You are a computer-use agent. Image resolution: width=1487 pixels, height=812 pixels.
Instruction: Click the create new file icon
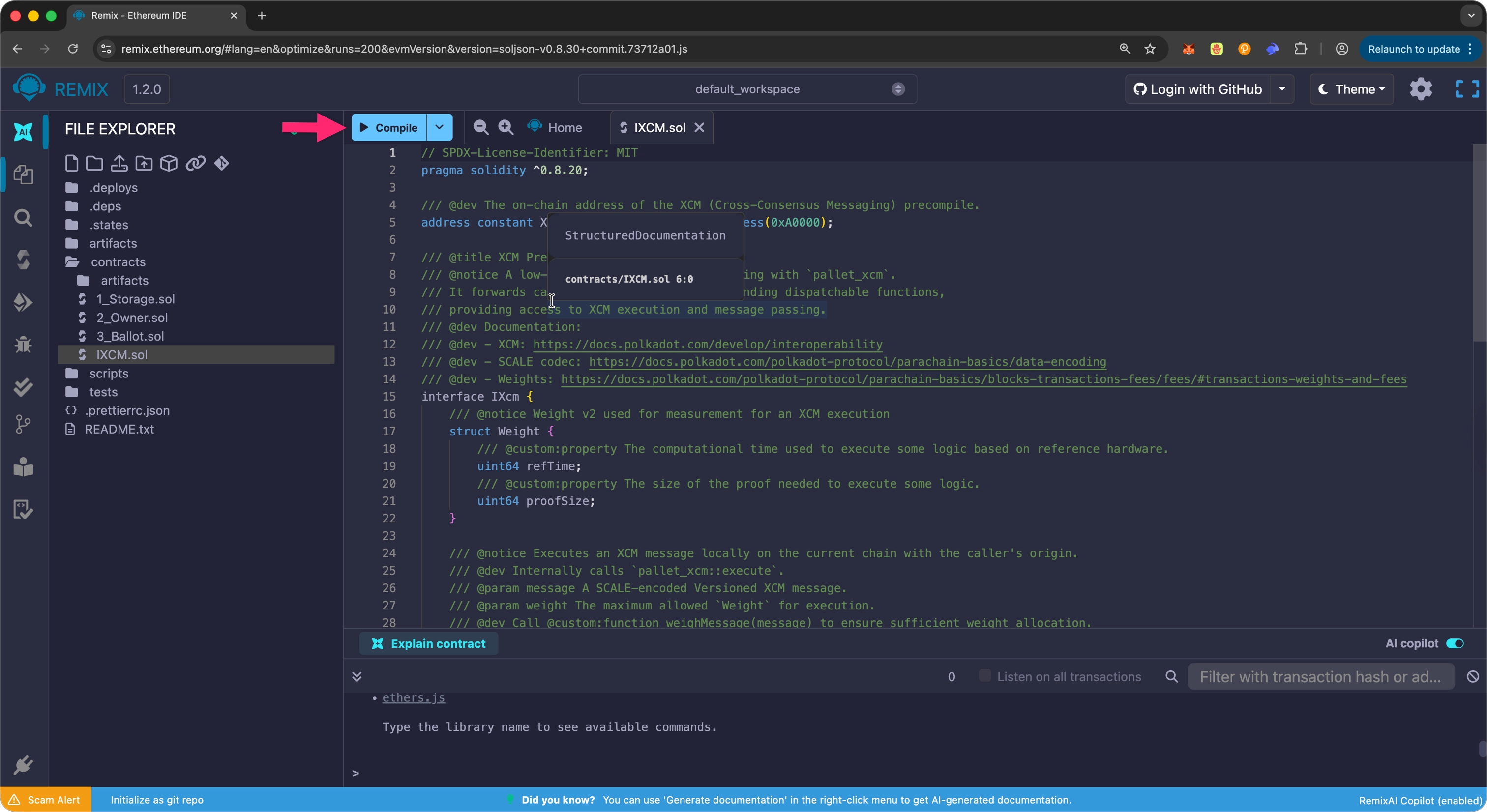[72, 163]
